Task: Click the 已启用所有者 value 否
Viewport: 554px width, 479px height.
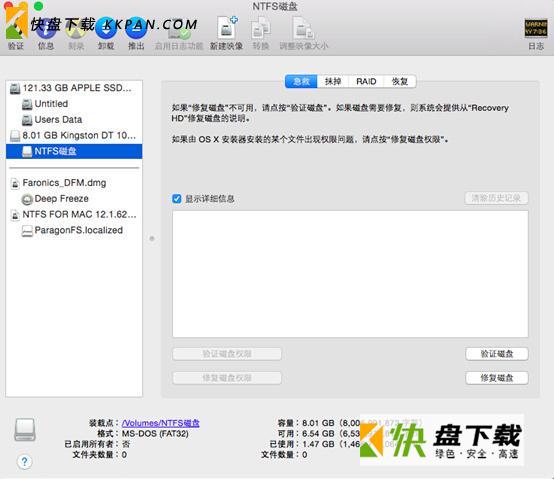Action: [x=126, y=444]
